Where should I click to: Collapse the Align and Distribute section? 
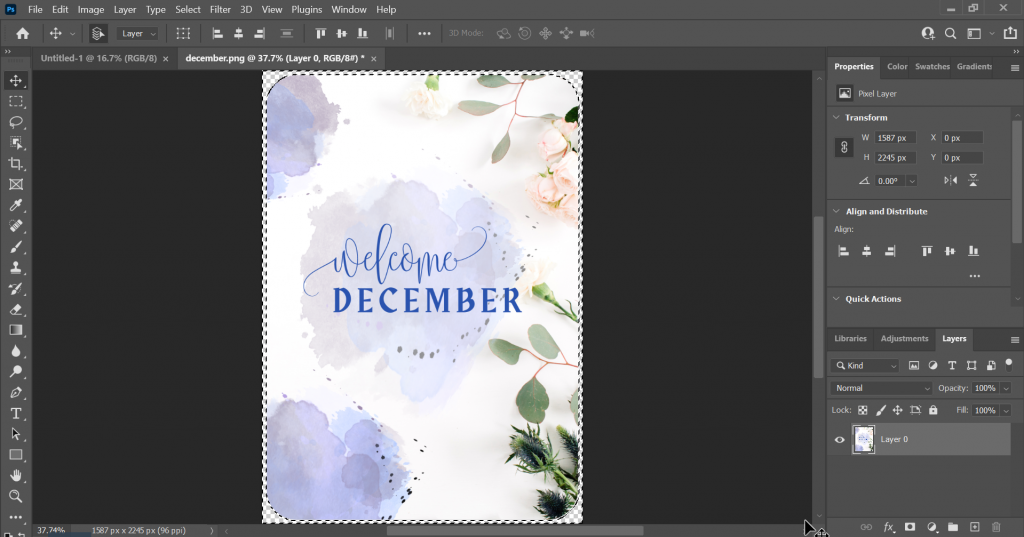point(836,211)
